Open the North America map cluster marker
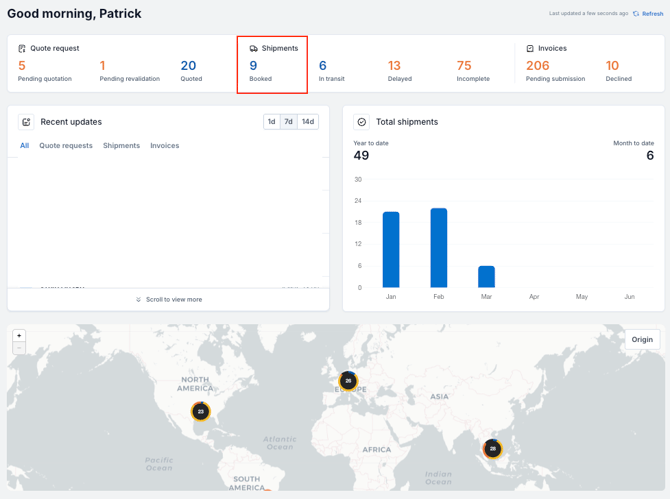The image size is (670, 499). 201,411
